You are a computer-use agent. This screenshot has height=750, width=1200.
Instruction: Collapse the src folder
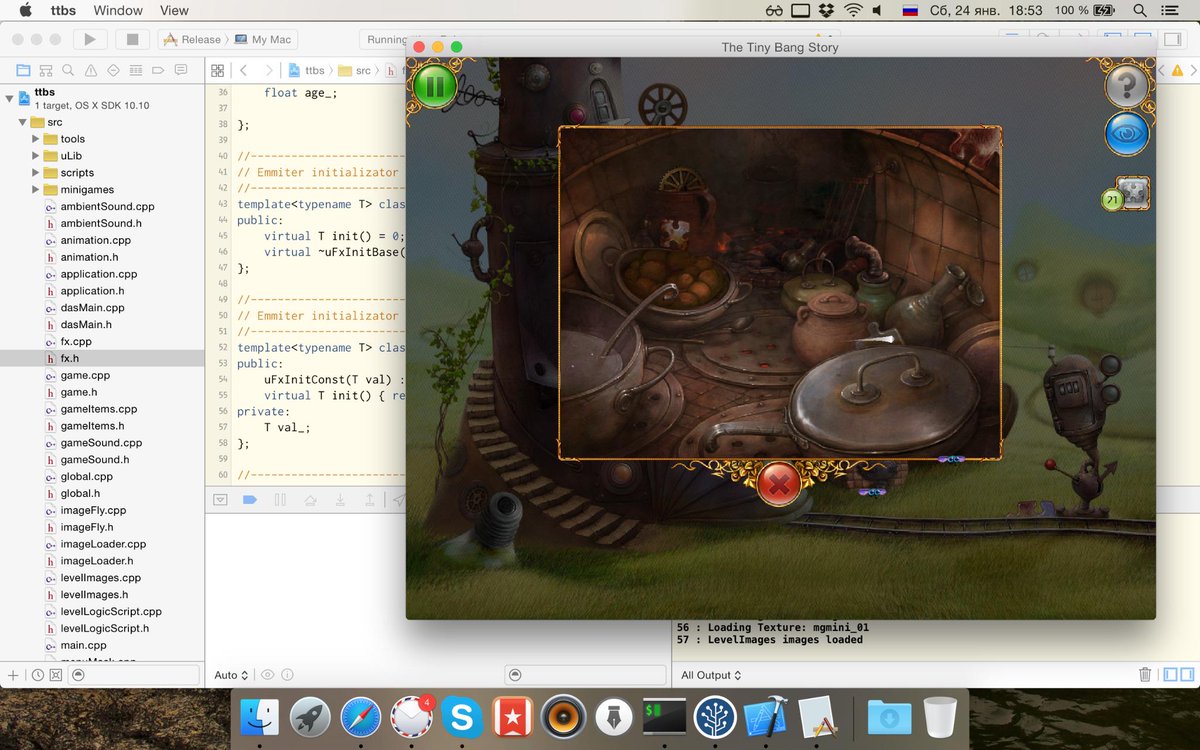(x=22, y=122)
